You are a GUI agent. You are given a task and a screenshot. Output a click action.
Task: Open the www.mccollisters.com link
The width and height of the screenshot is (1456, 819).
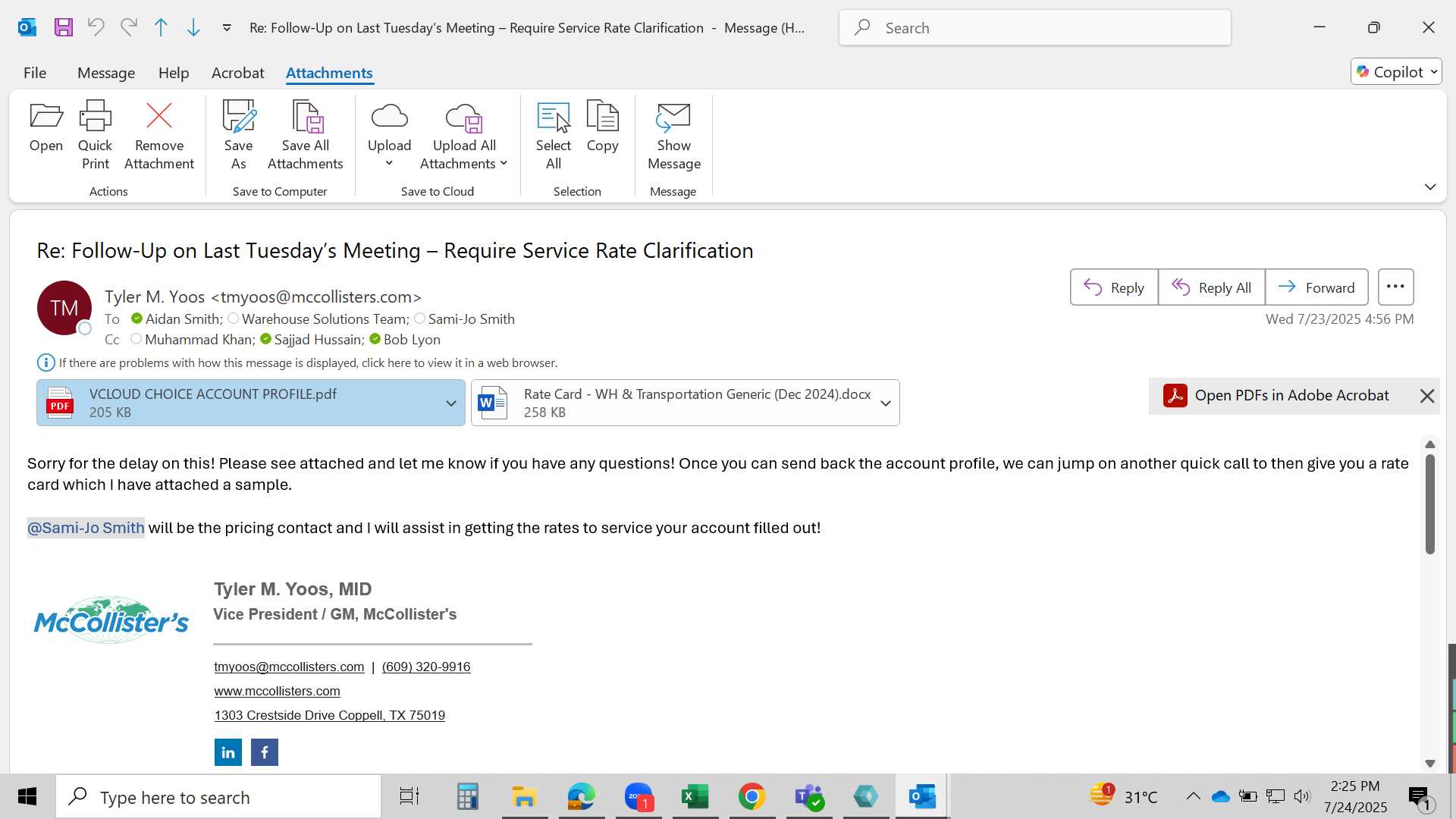[277, 691]
